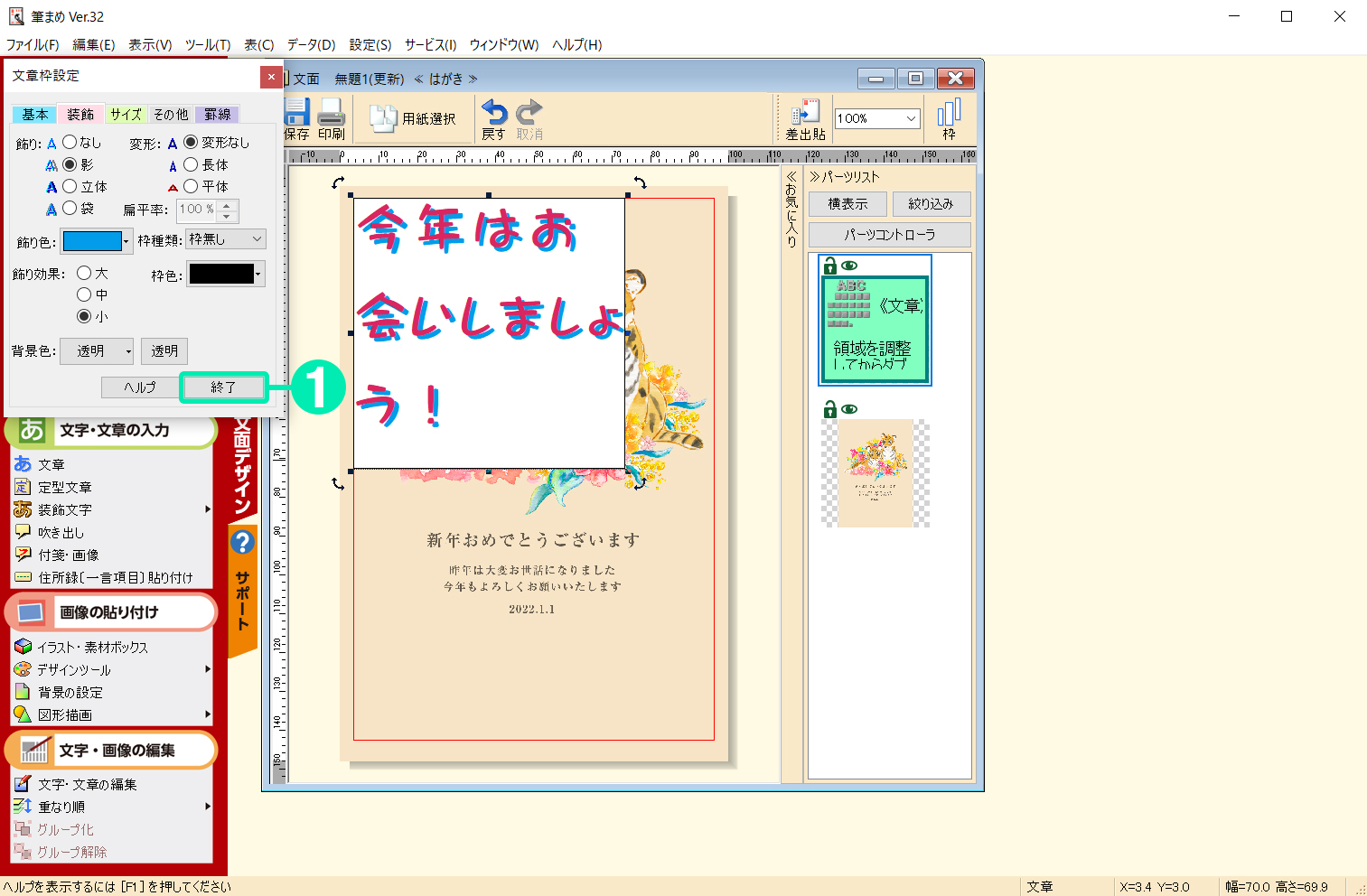
Task: Select the 長体 transform radio button
Action: [x=191, y=164]
